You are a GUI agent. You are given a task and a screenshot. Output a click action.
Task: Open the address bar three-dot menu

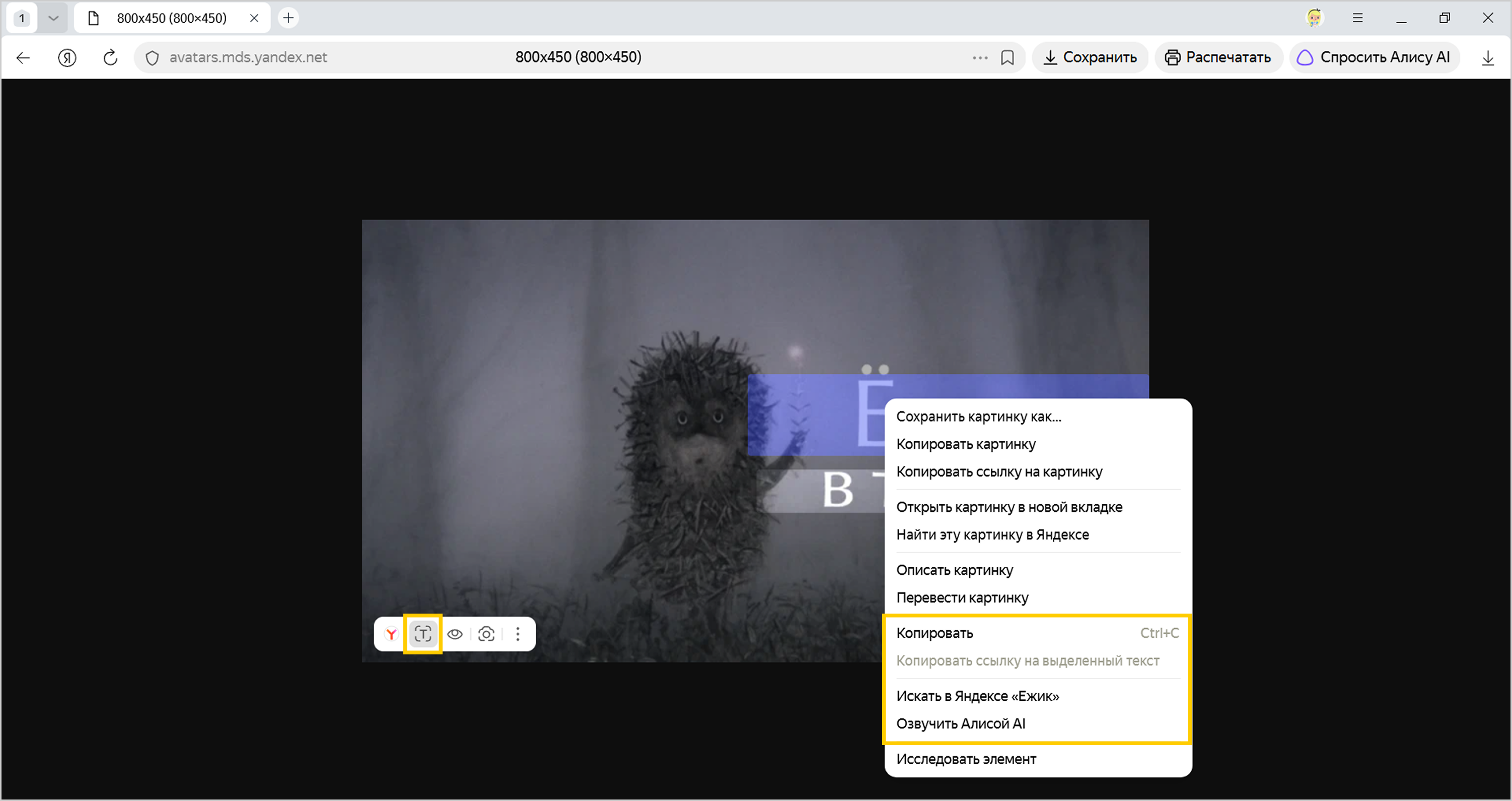pyautogui.click(x=980, y=57)
